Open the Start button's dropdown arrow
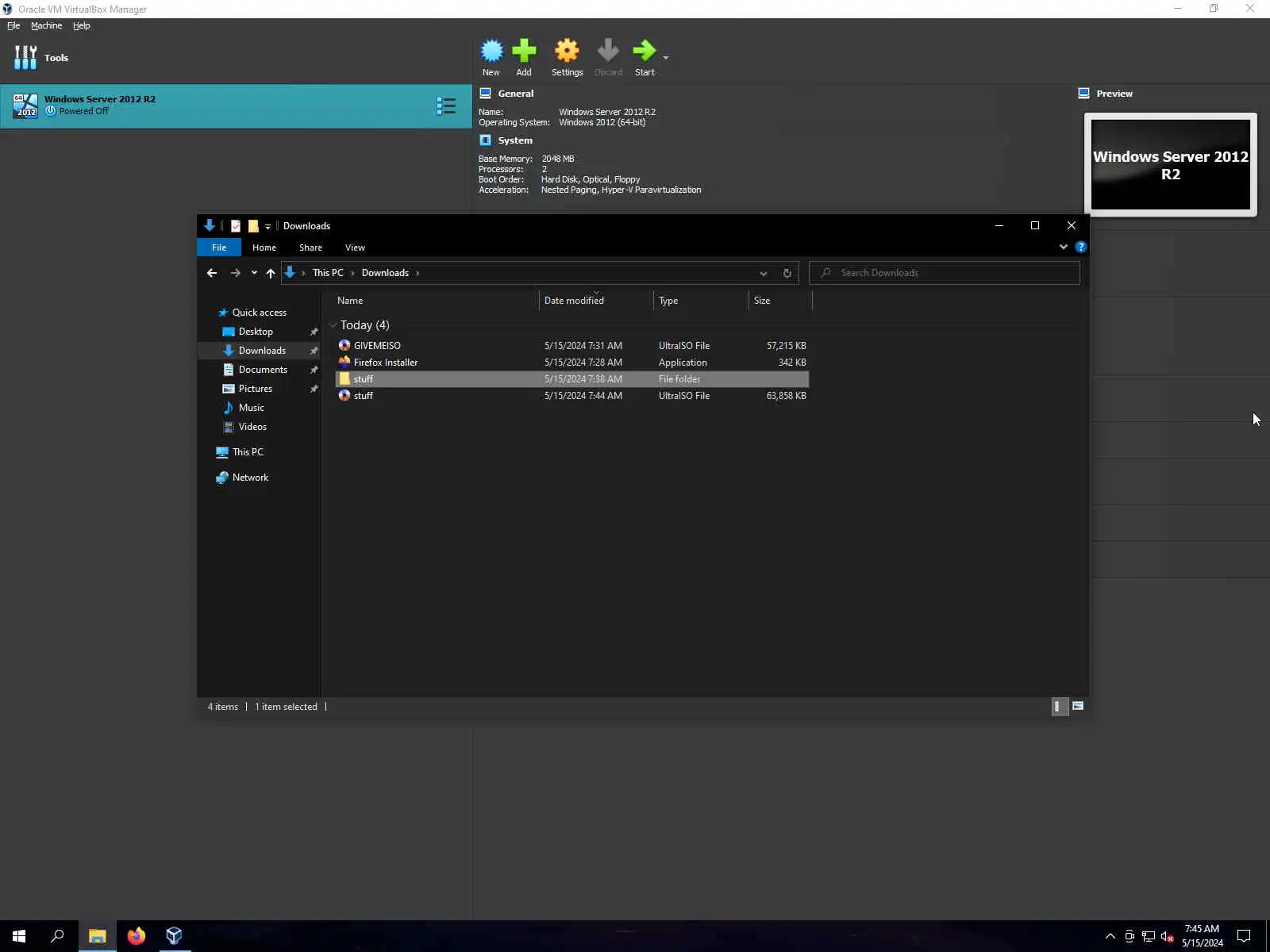Image resolution: width=1270 pixels, height=952 pixels. pyautogui.click(x=666, y=57)
